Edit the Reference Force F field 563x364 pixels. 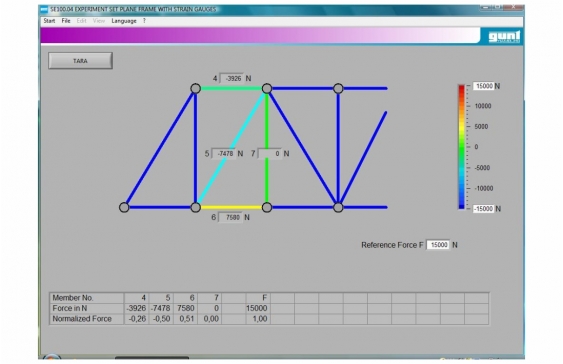pos(438,245)
